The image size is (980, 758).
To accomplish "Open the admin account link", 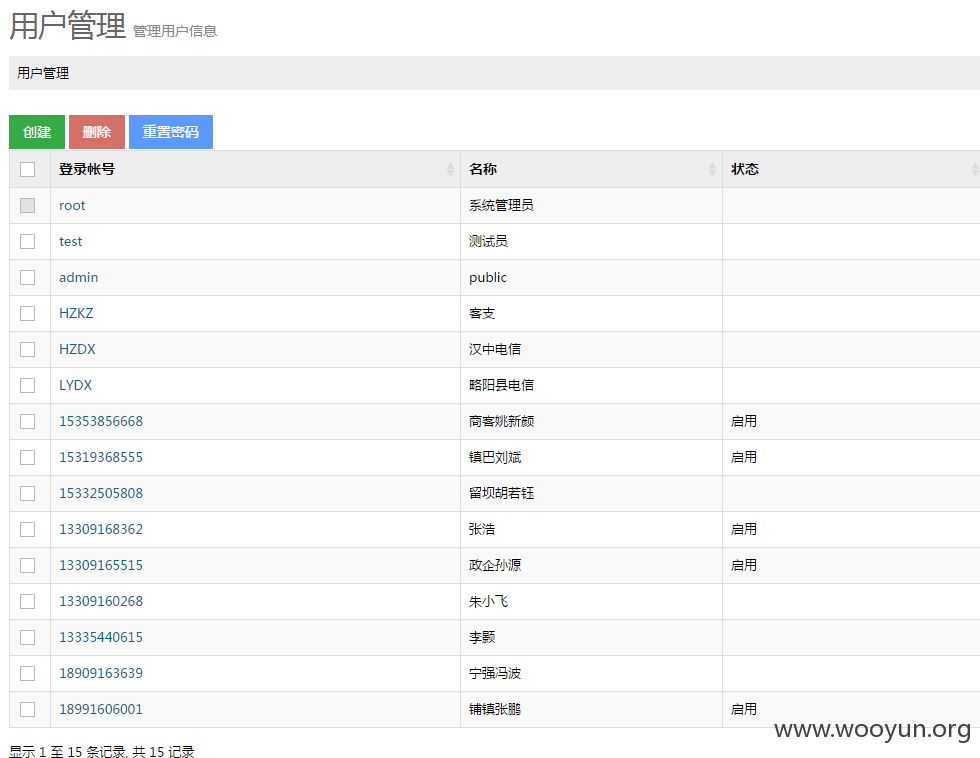I will (x=79, y=277).
